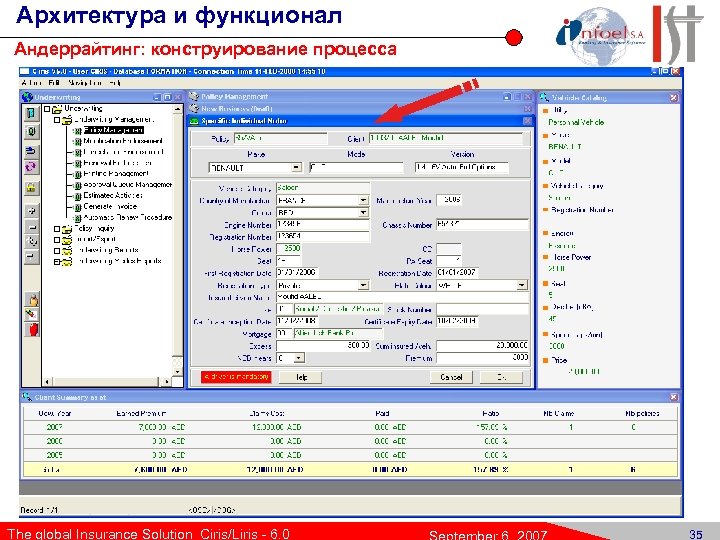Click the Ok button next to Cancel
720x540 pixels.
(501, 377)
